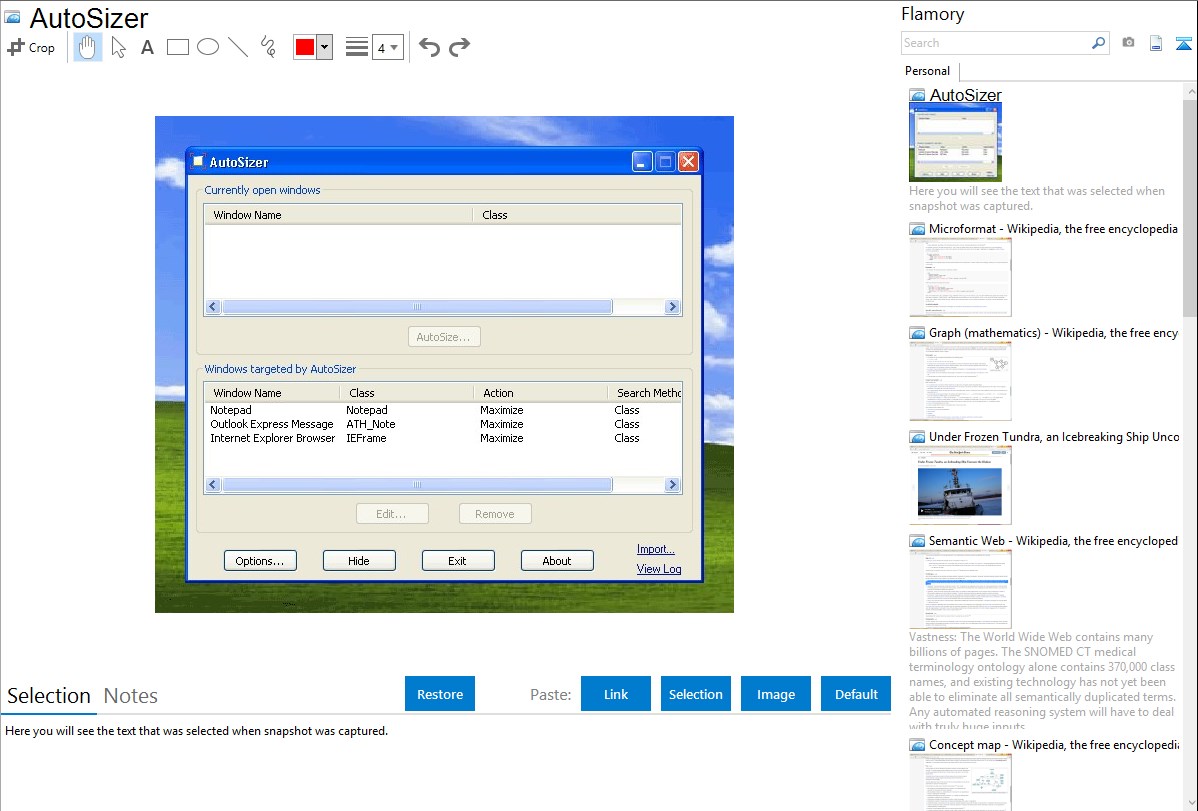The height and width of the screenshot is (811, 1198).
Task: Undo the last annotation
Action: click(x=429, y=47)
